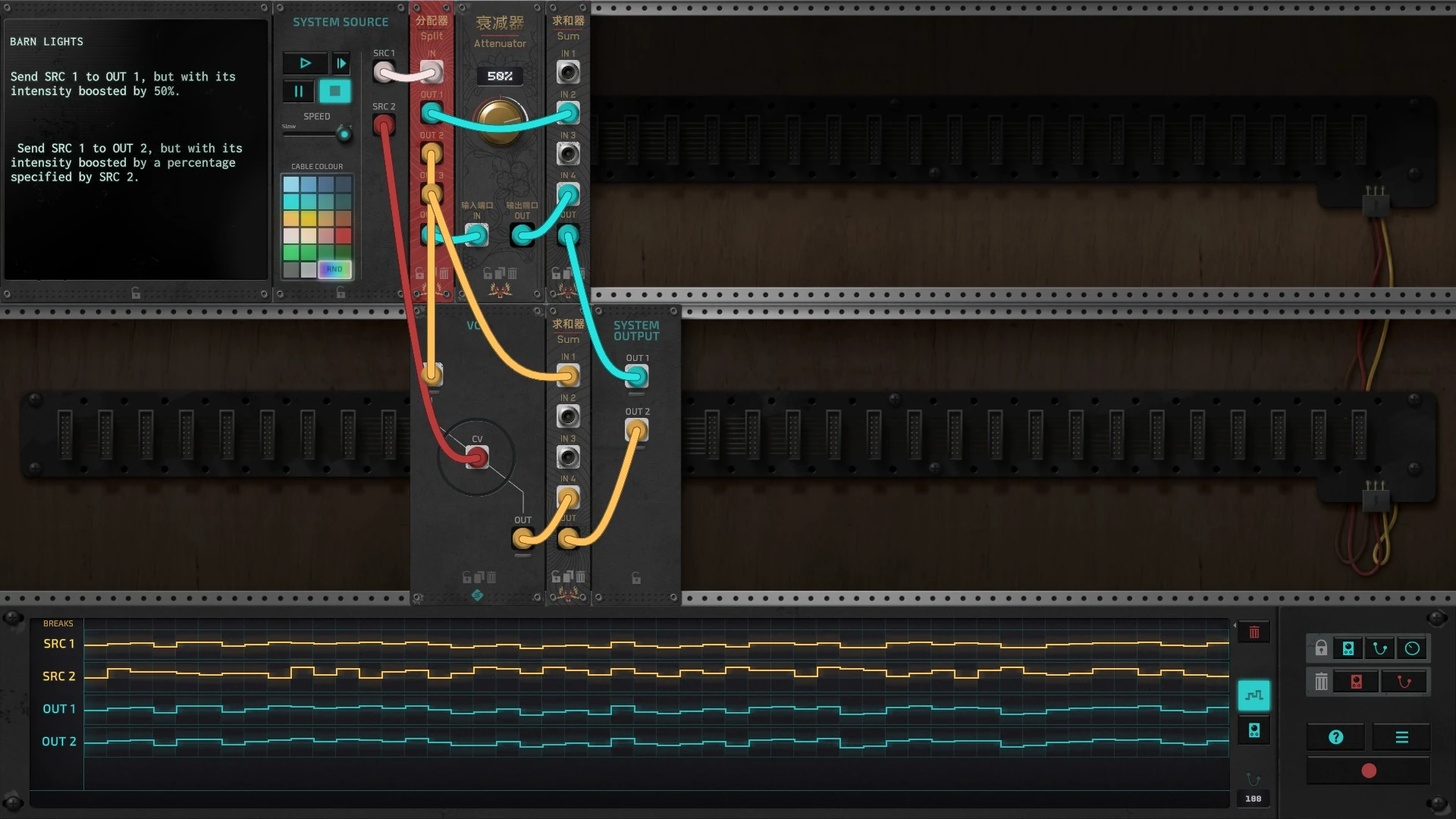
Task: Open help with the question mark
Action: point(1335,737)
